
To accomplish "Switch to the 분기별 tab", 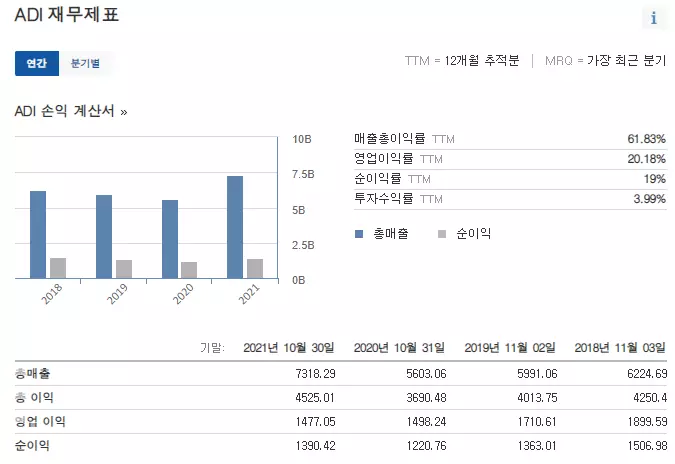I will click(x=85, y=63).
